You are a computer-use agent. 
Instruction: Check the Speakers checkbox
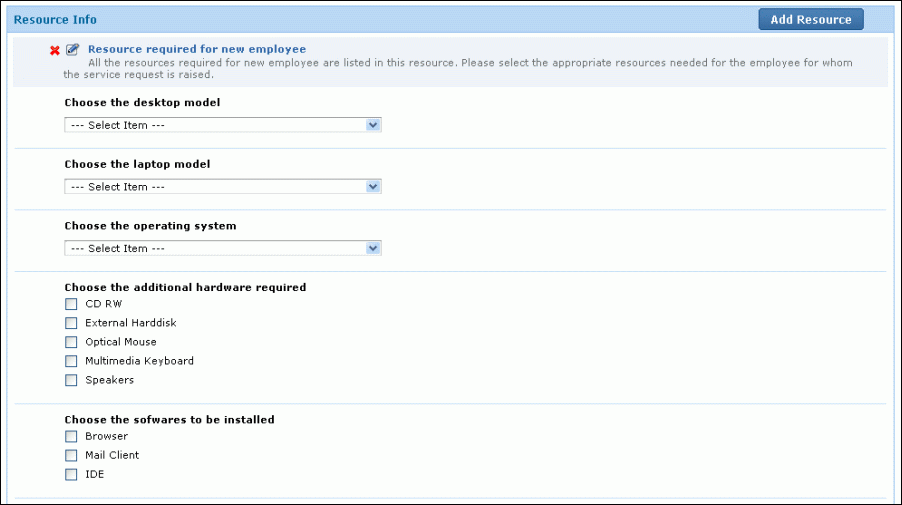tap(71, 380)
